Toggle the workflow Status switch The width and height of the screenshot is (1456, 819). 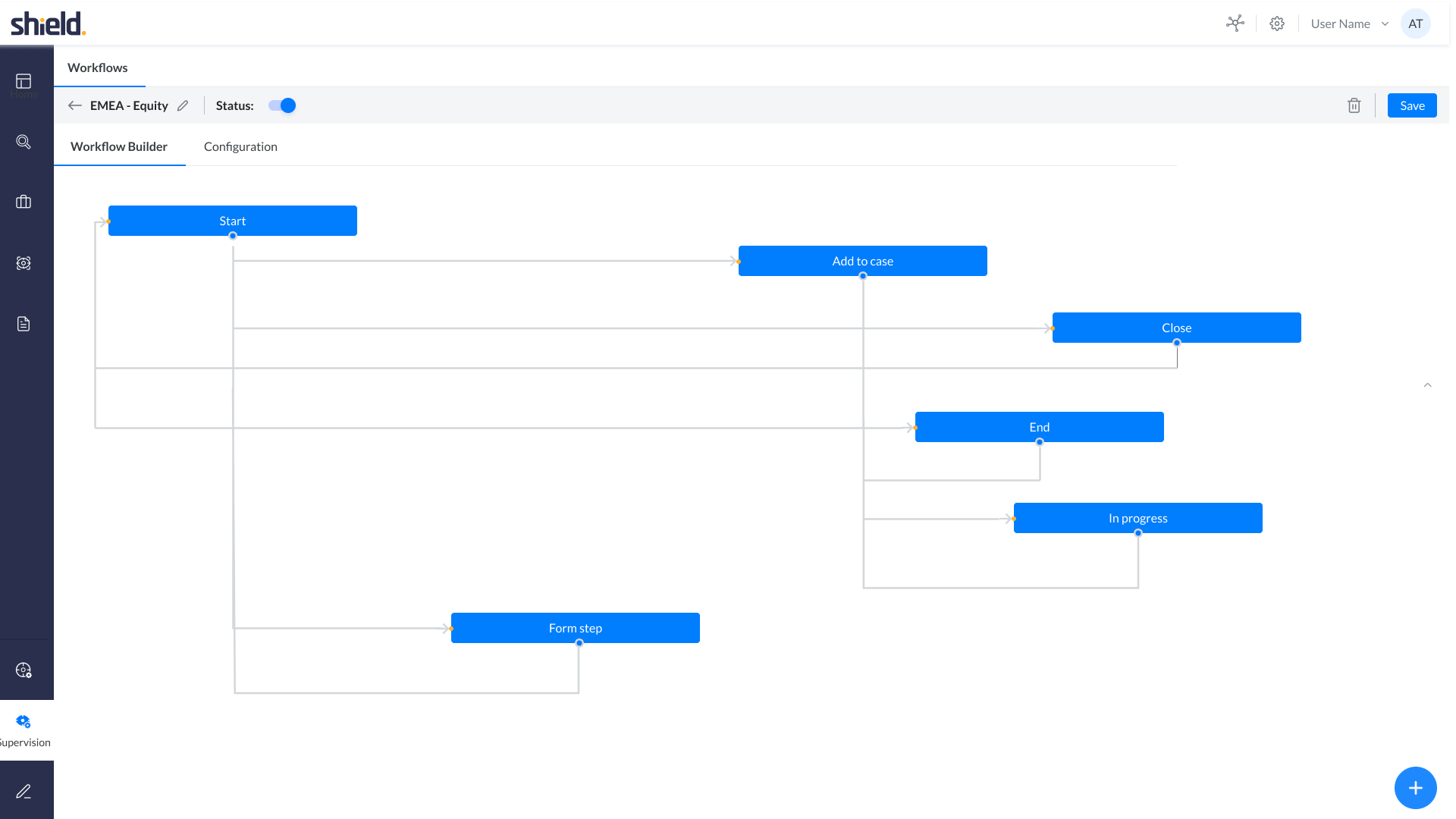282,105
